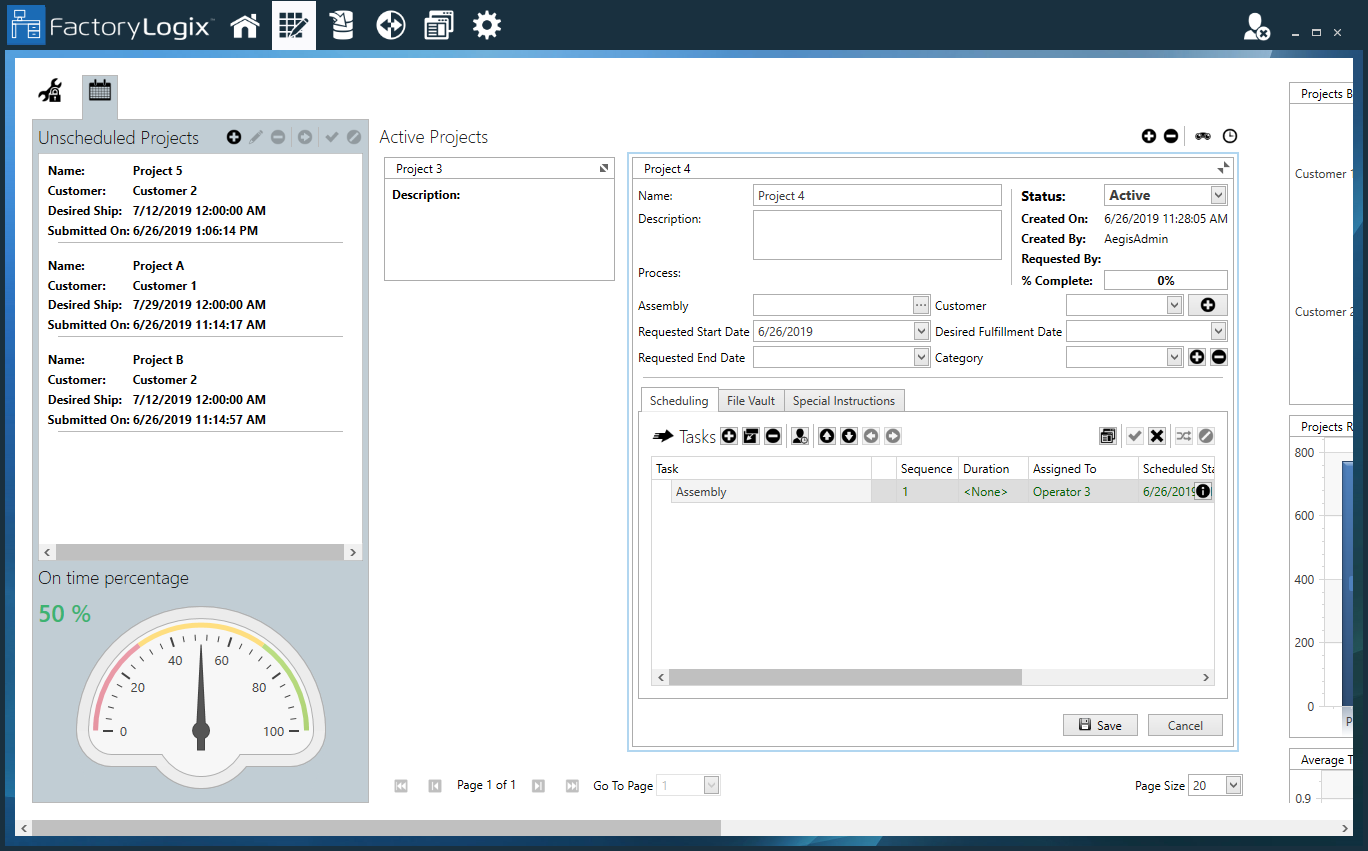Screen dimensions: 1368x851
Task: Switch to the File Vault tab
Action: tap(751, 401)
